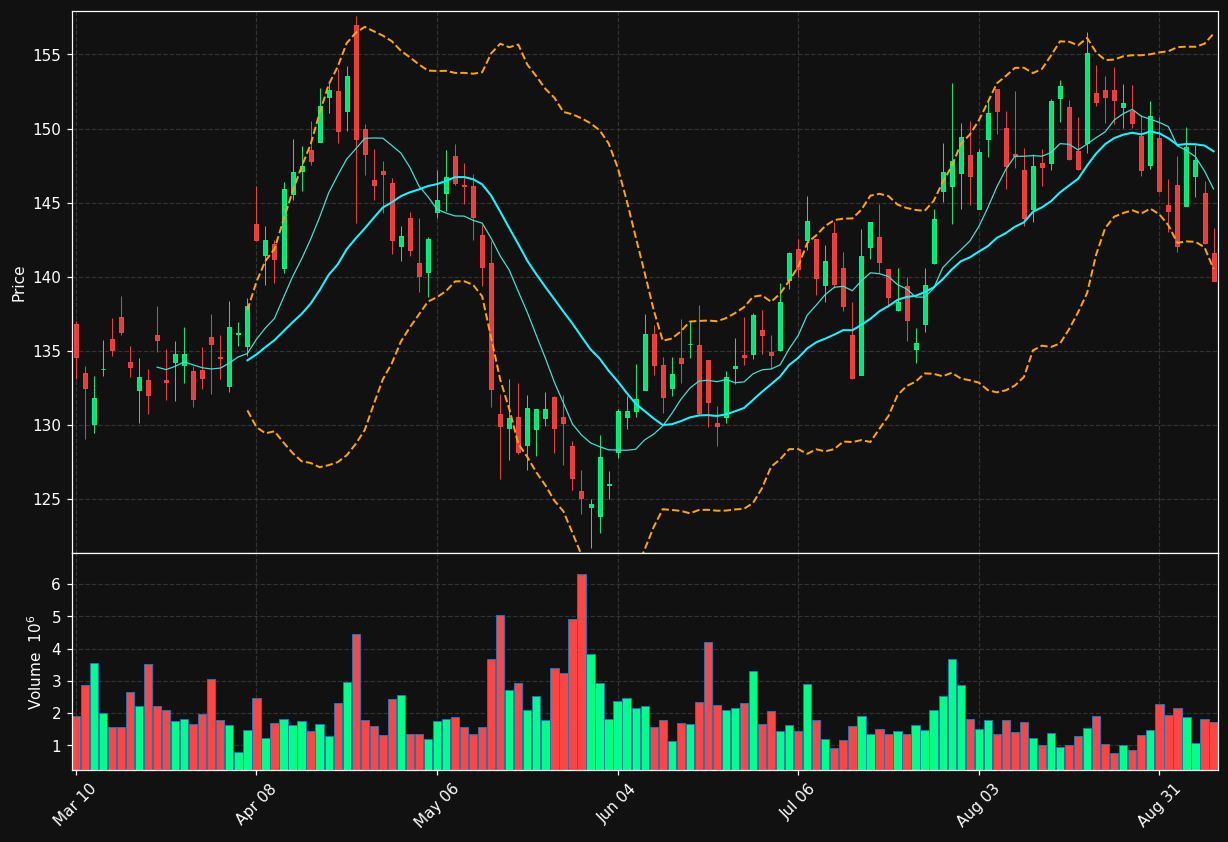This screenshot has height=842, width=1228.
Task: Click the volume axis value 5
Action: point(57,617)
